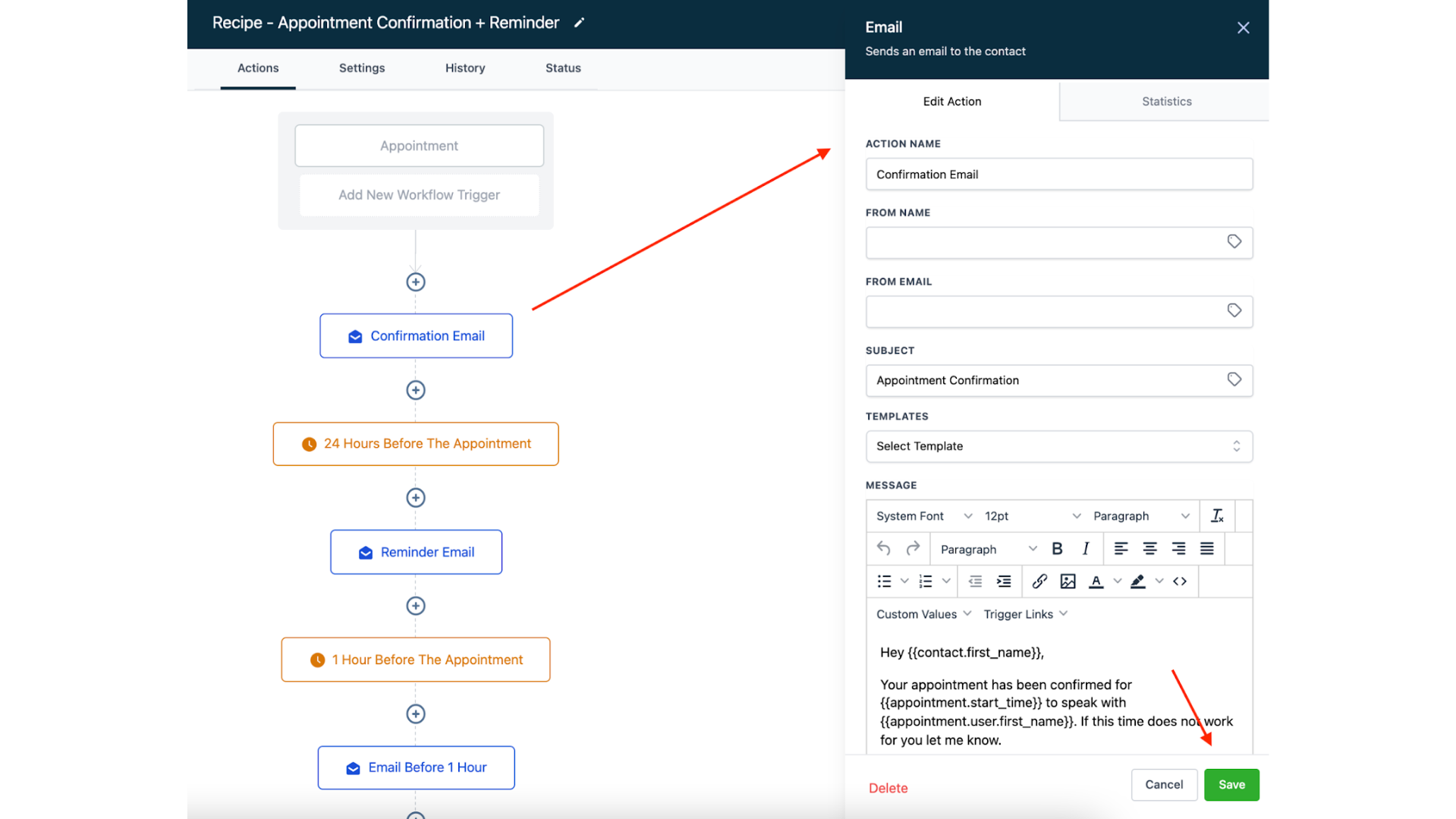Click the Subject field tag icon
Viewport: 1456px width, 819px height.
coord(1234,380)
